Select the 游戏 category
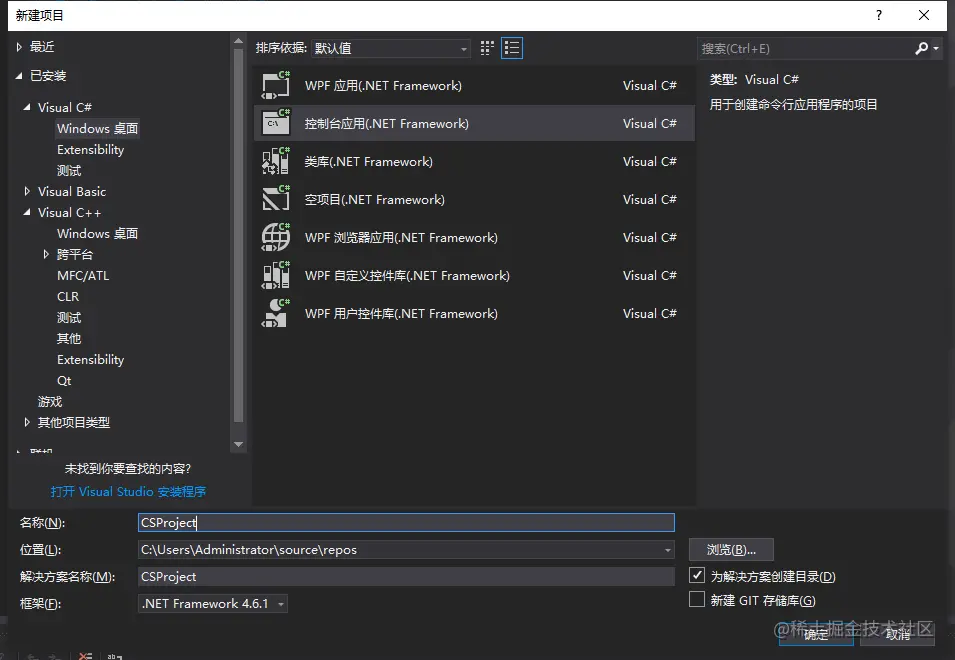 pyautogui.click(x=50, y=402)
